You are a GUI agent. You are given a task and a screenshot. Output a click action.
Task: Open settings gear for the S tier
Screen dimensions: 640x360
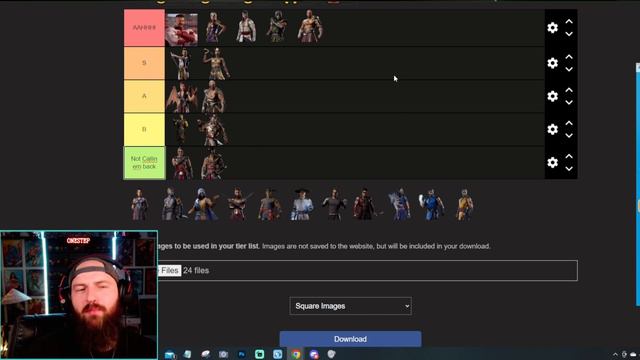(552, 63)
